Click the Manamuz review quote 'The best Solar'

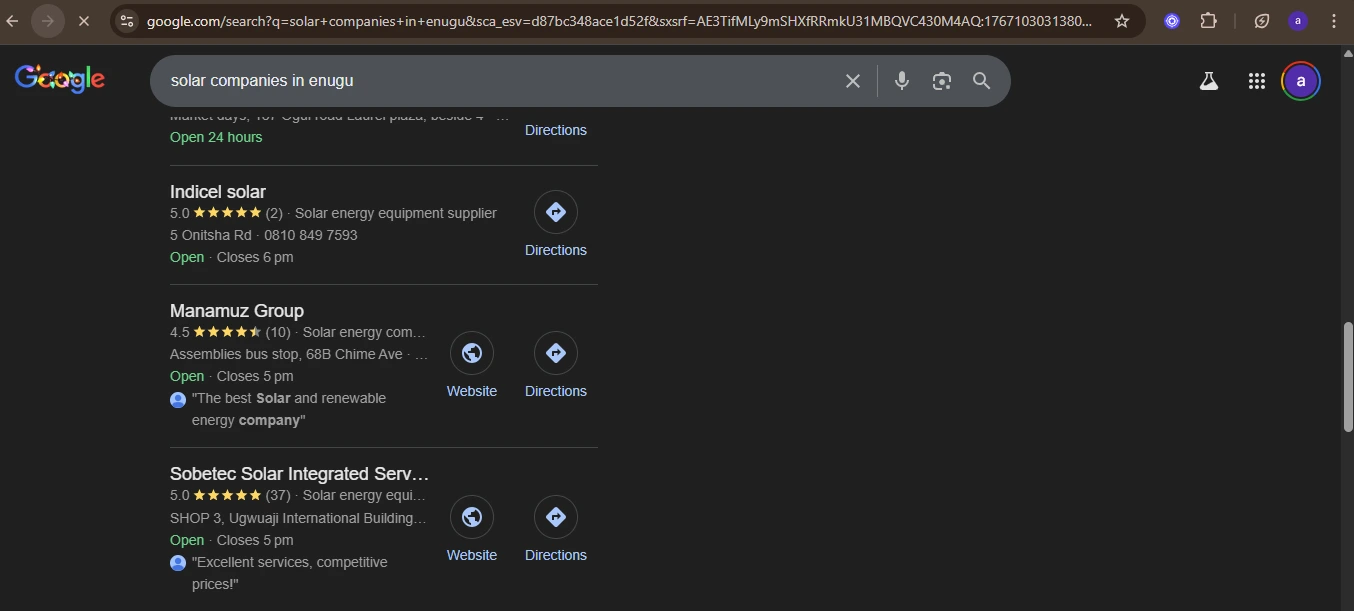click(289, 409)
